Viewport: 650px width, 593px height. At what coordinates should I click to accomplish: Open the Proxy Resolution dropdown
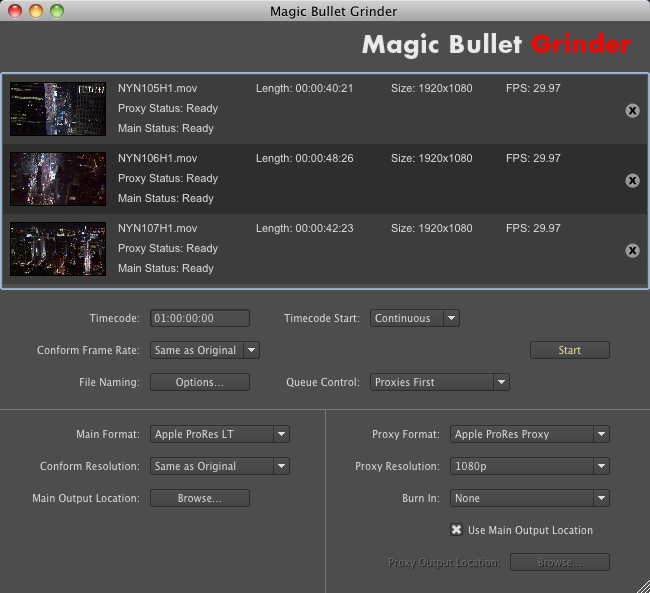click(x=530, y=466)
